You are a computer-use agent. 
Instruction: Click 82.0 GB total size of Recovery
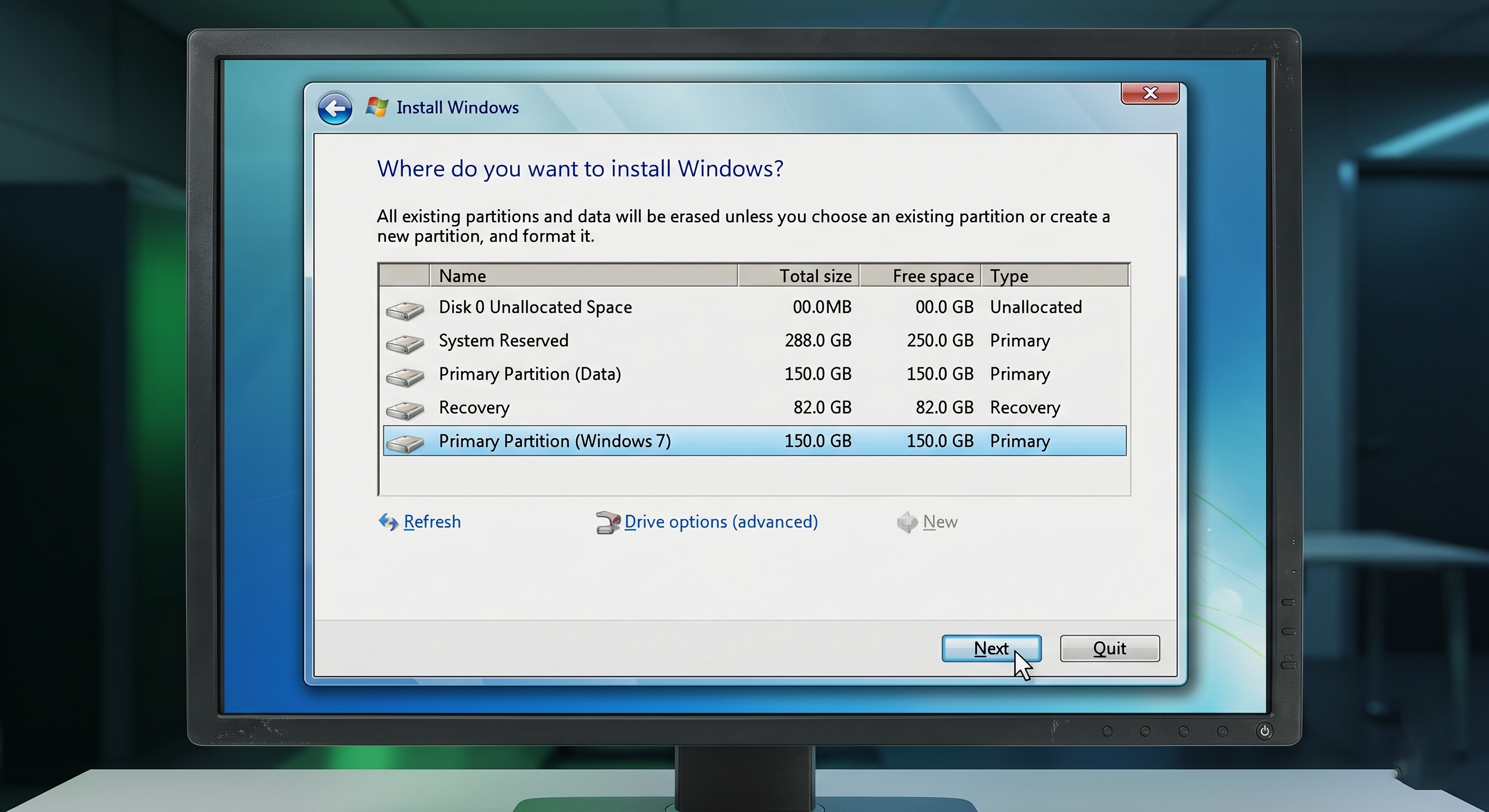(x=822, y=408)
